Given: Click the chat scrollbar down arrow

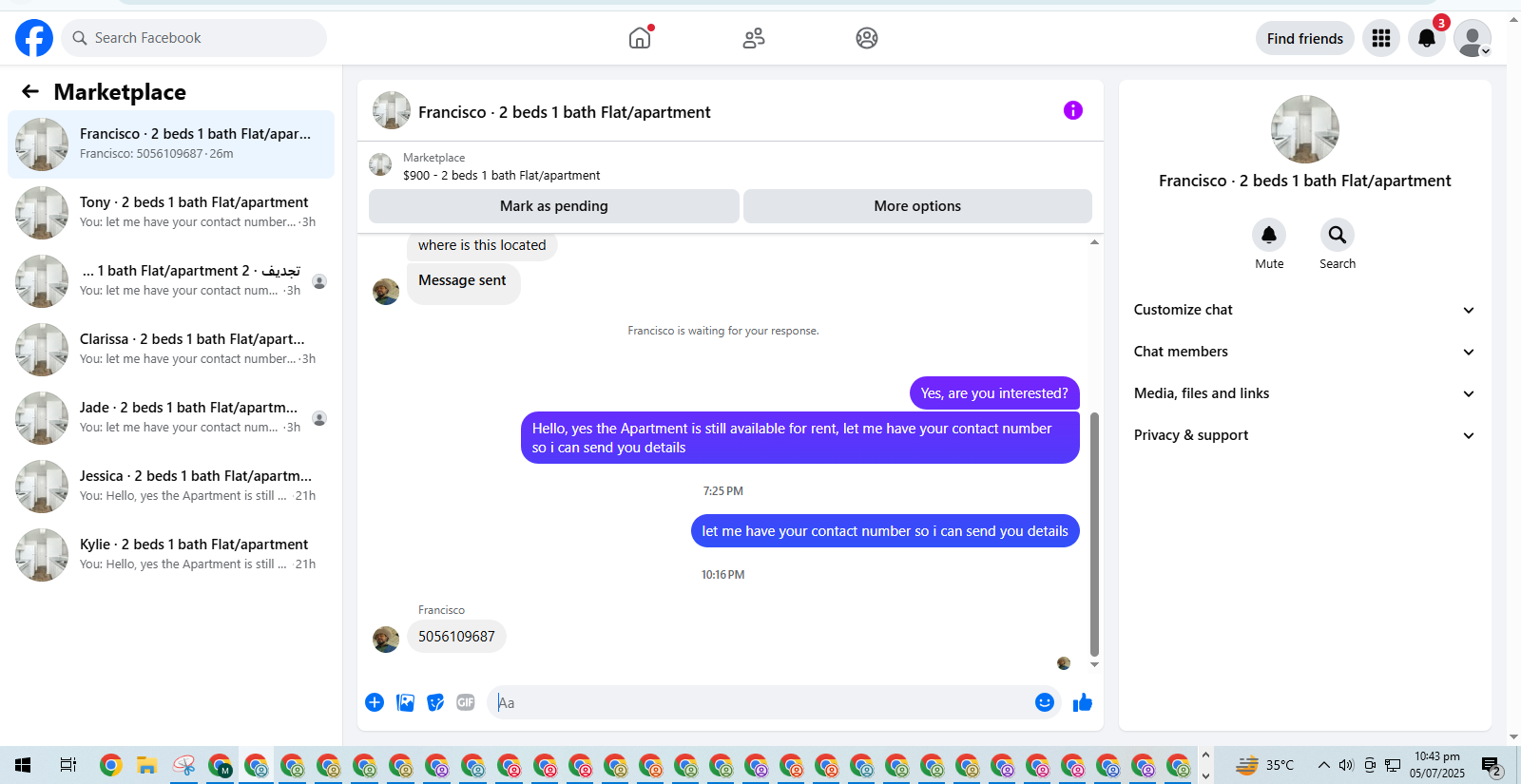Looking at the screenshot, I should [1094, 665].
